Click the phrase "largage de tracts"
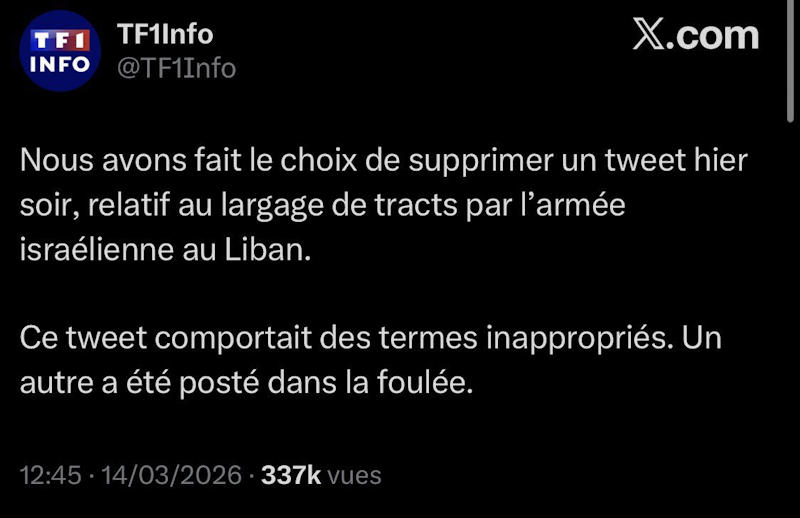Screen dimensions: 800x518 340,206
